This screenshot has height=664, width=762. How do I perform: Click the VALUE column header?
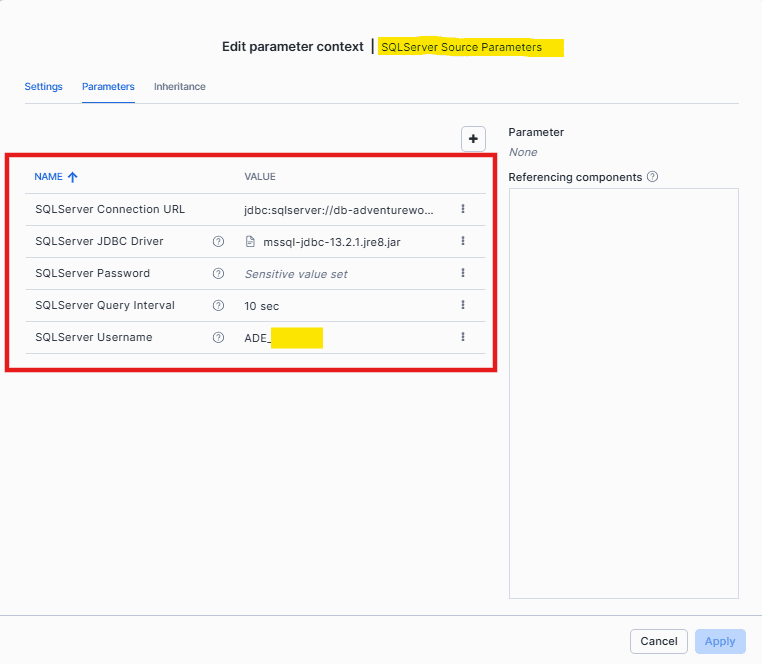260,176
